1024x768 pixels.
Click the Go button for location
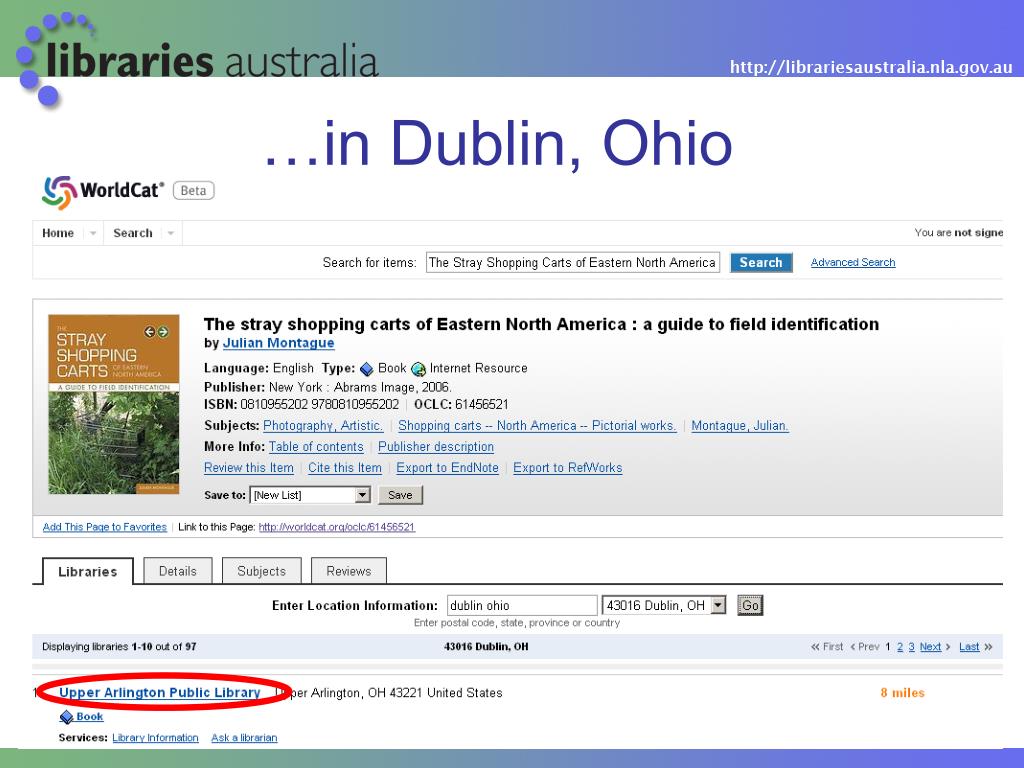pyautogui.click(x=750, y=605)
